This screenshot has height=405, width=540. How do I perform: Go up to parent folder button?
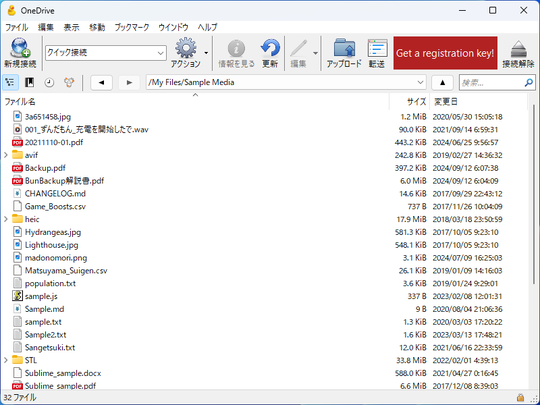point(443,83)
